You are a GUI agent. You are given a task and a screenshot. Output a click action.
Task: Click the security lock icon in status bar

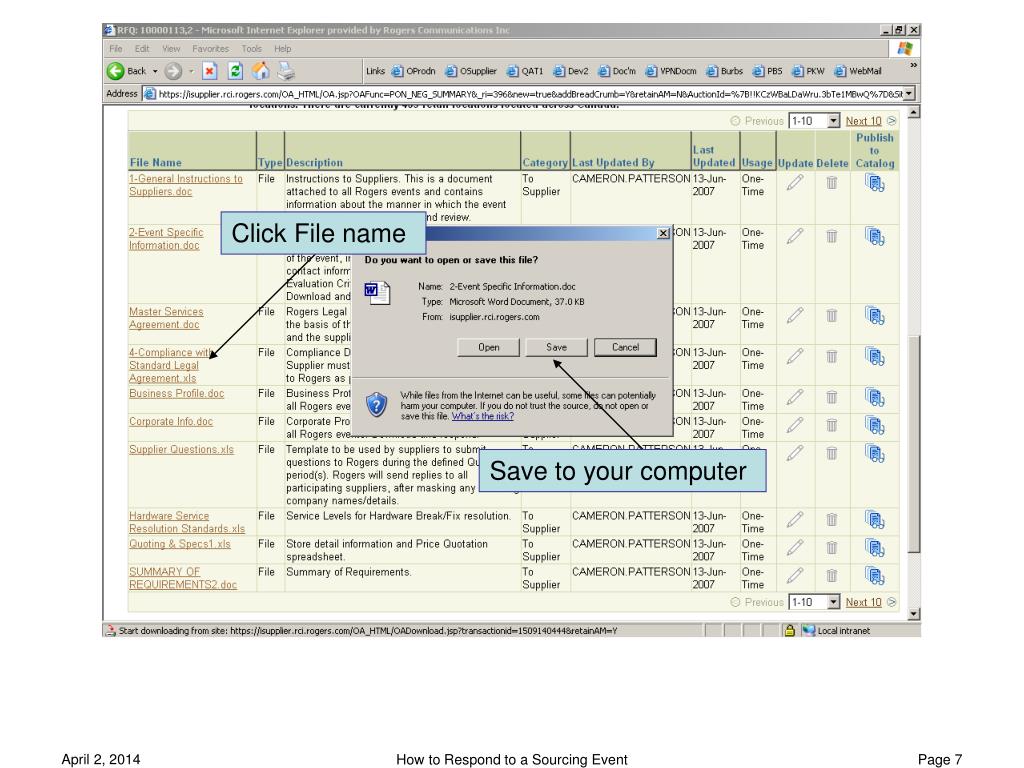tap(789, 631)
